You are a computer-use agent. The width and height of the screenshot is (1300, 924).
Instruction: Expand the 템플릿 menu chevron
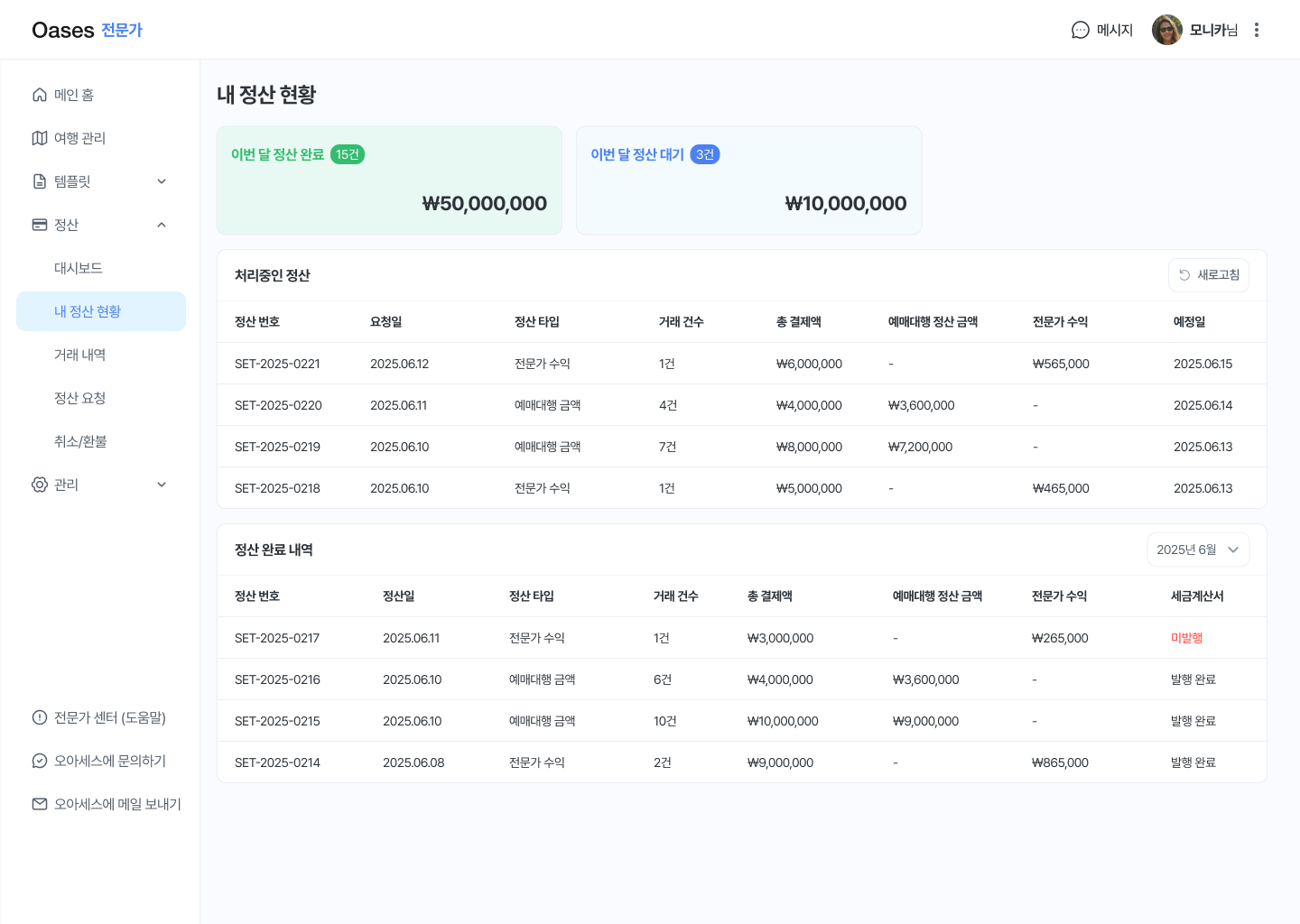click(x=162, y=181)
